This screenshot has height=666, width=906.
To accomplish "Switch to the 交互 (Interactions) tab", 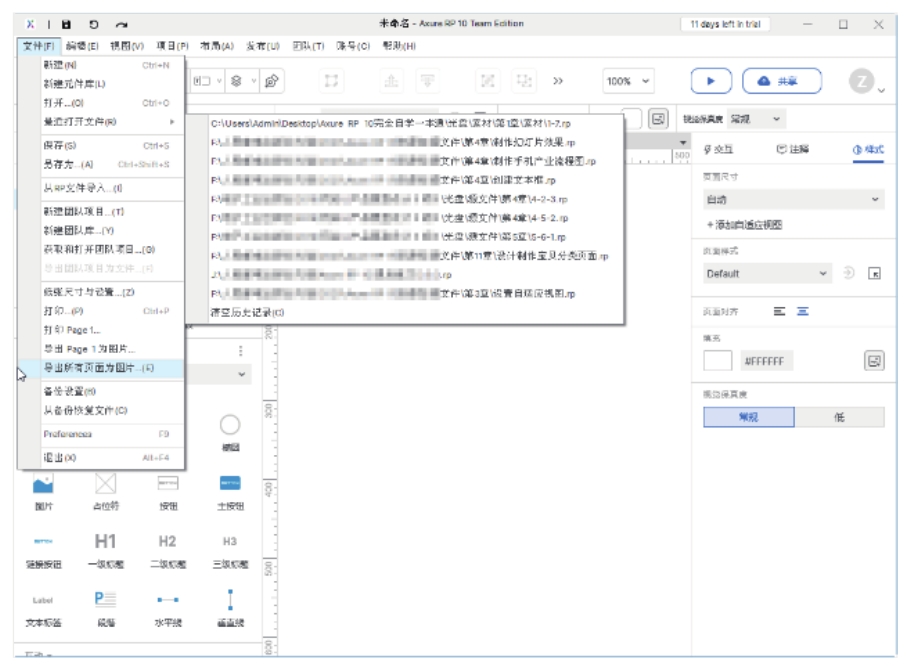I will coord(720,150).
